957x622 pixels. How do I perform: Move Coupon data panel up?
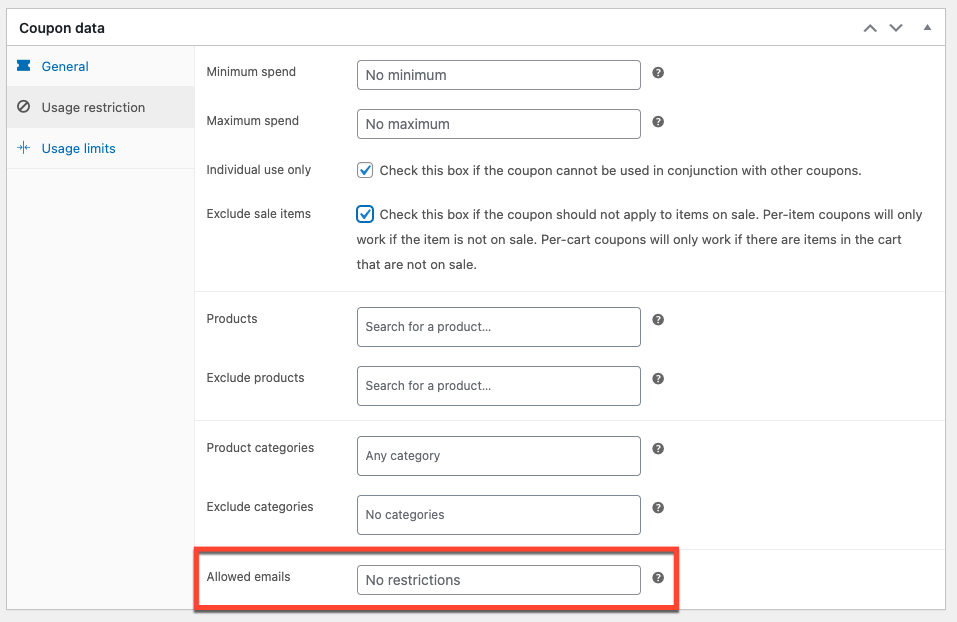click(x=870, y=28)
